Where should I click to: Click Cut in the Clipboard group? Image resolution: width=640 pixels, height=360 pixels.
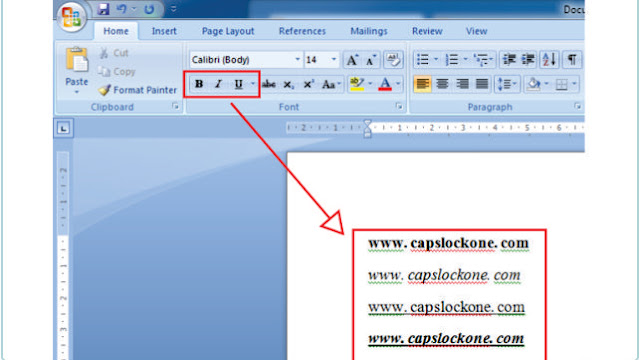click(114, 53)
